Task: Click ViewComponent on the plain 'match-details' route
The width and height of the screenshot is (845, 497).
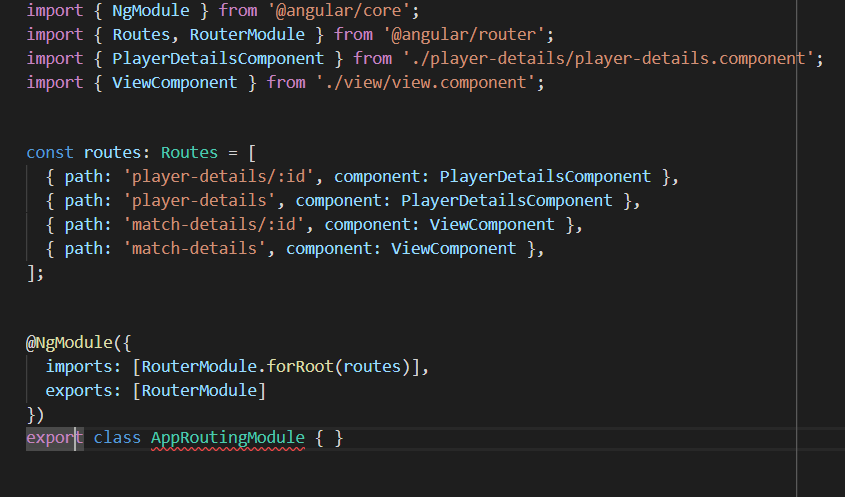Action: (454, 248)
